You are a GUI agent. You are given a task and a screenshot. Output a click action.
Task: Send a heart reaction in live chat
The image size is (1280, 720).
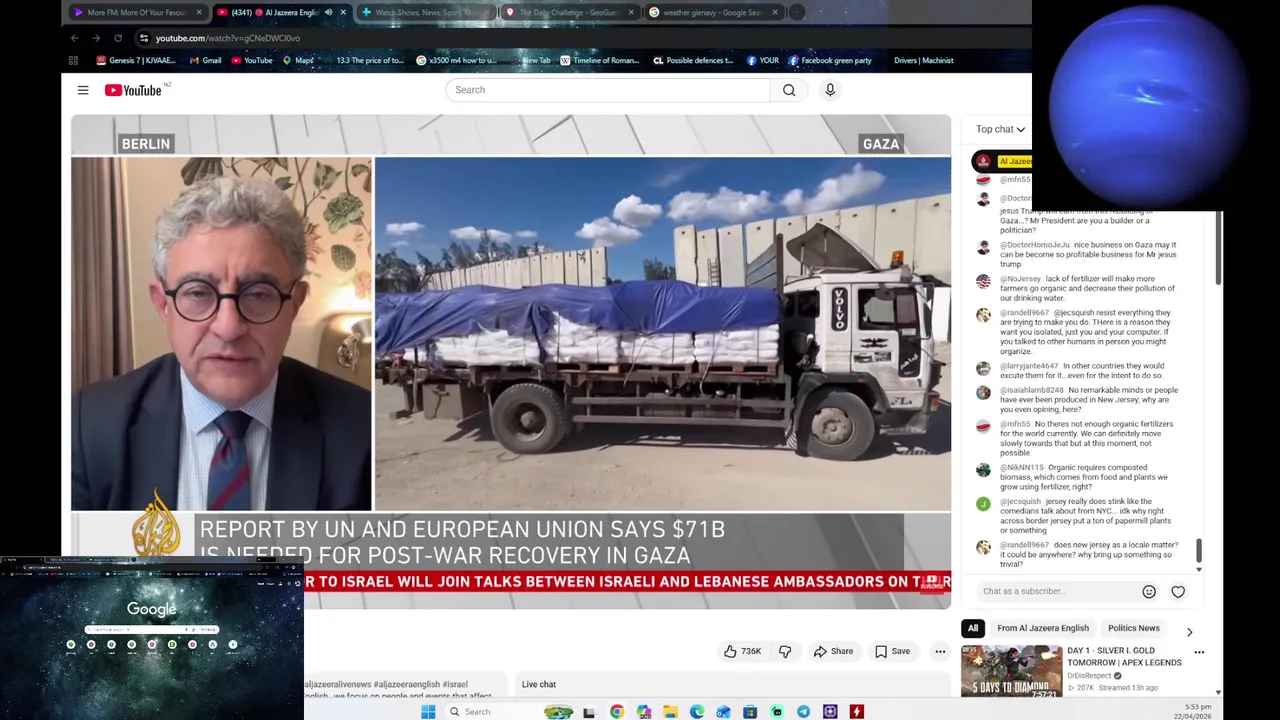(1178, 591)
